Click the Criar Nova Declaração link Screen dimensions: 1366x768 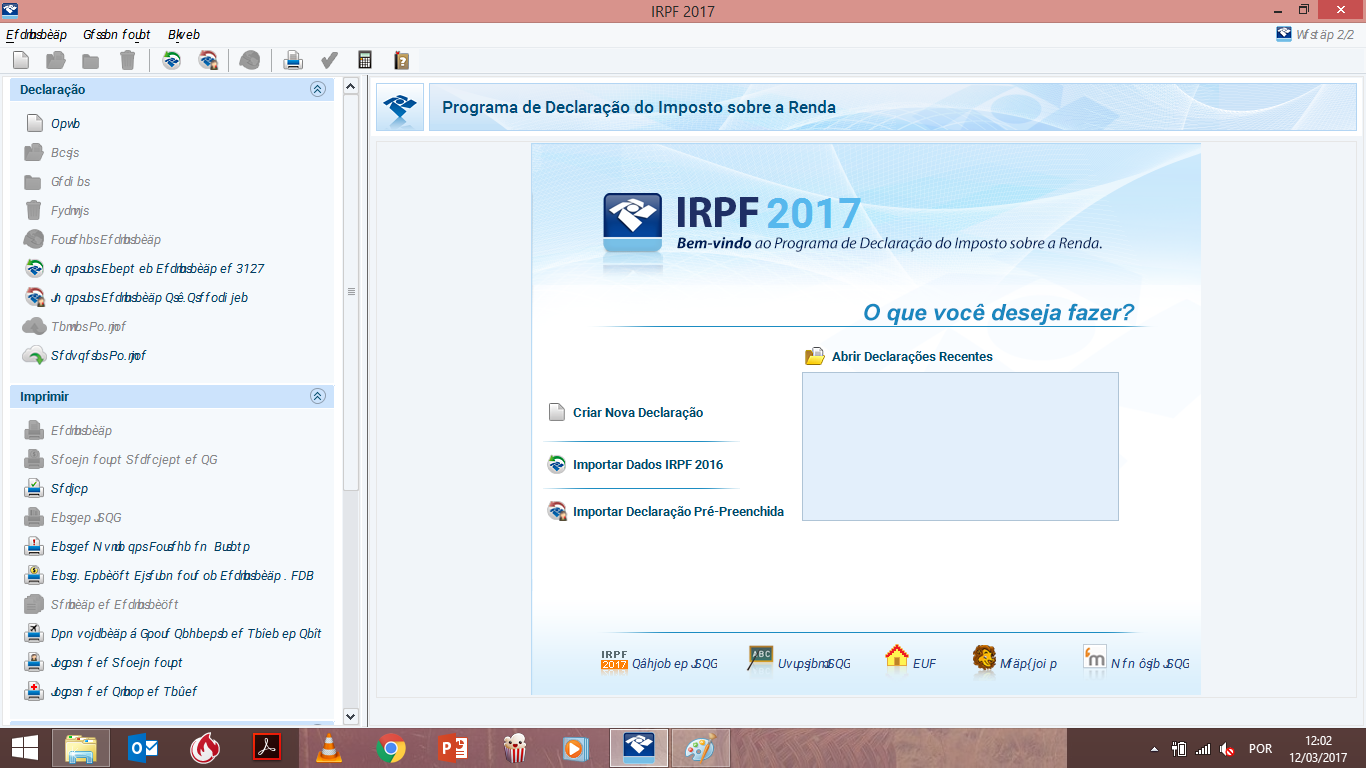click(638, 412)
